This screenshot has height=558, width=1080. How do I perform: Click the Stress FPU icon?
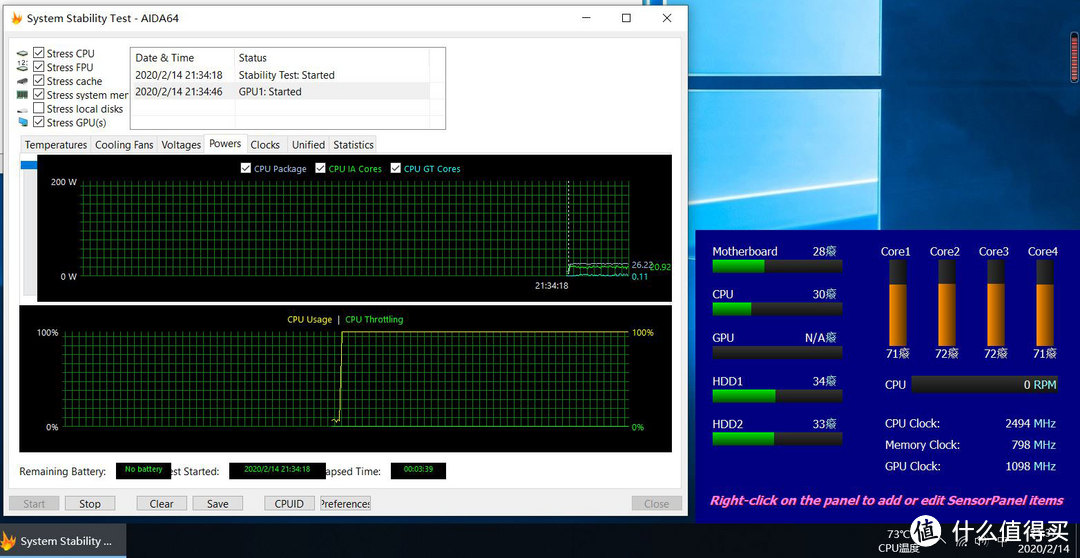pos(23,67)
